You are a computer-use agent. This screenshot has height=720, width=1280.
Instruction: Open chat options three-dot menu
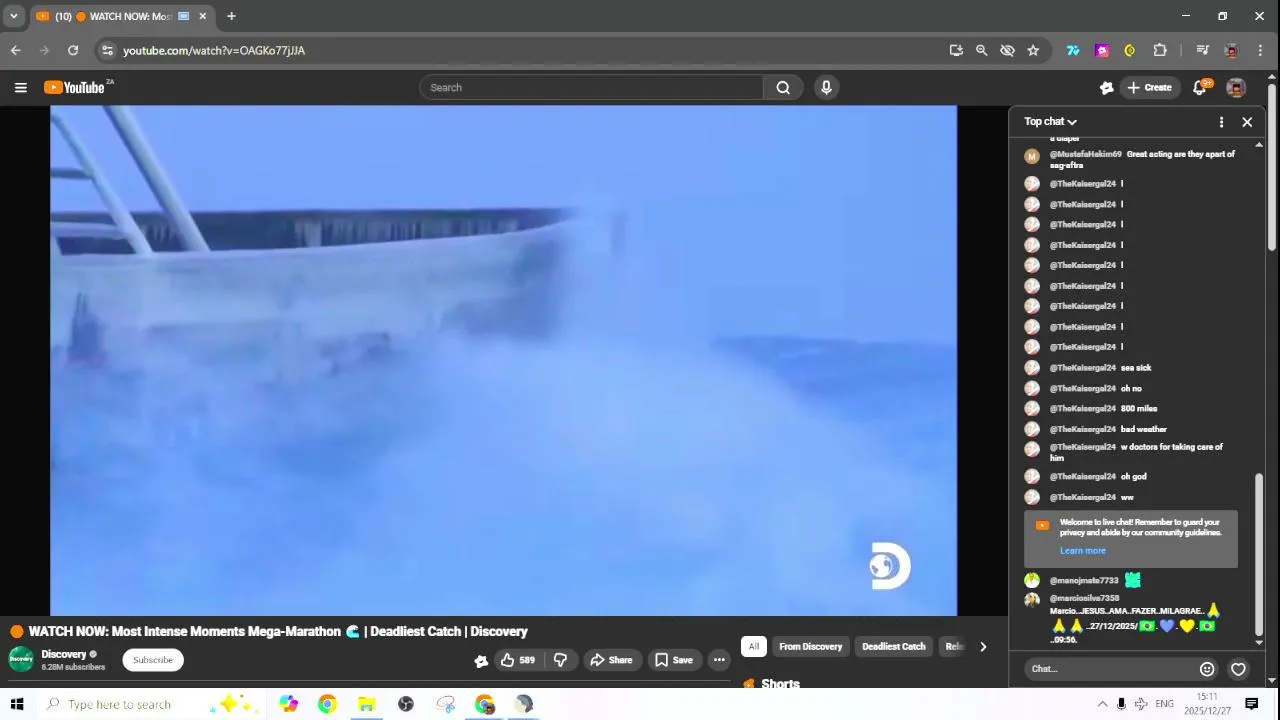click(x=1221, y=122)
